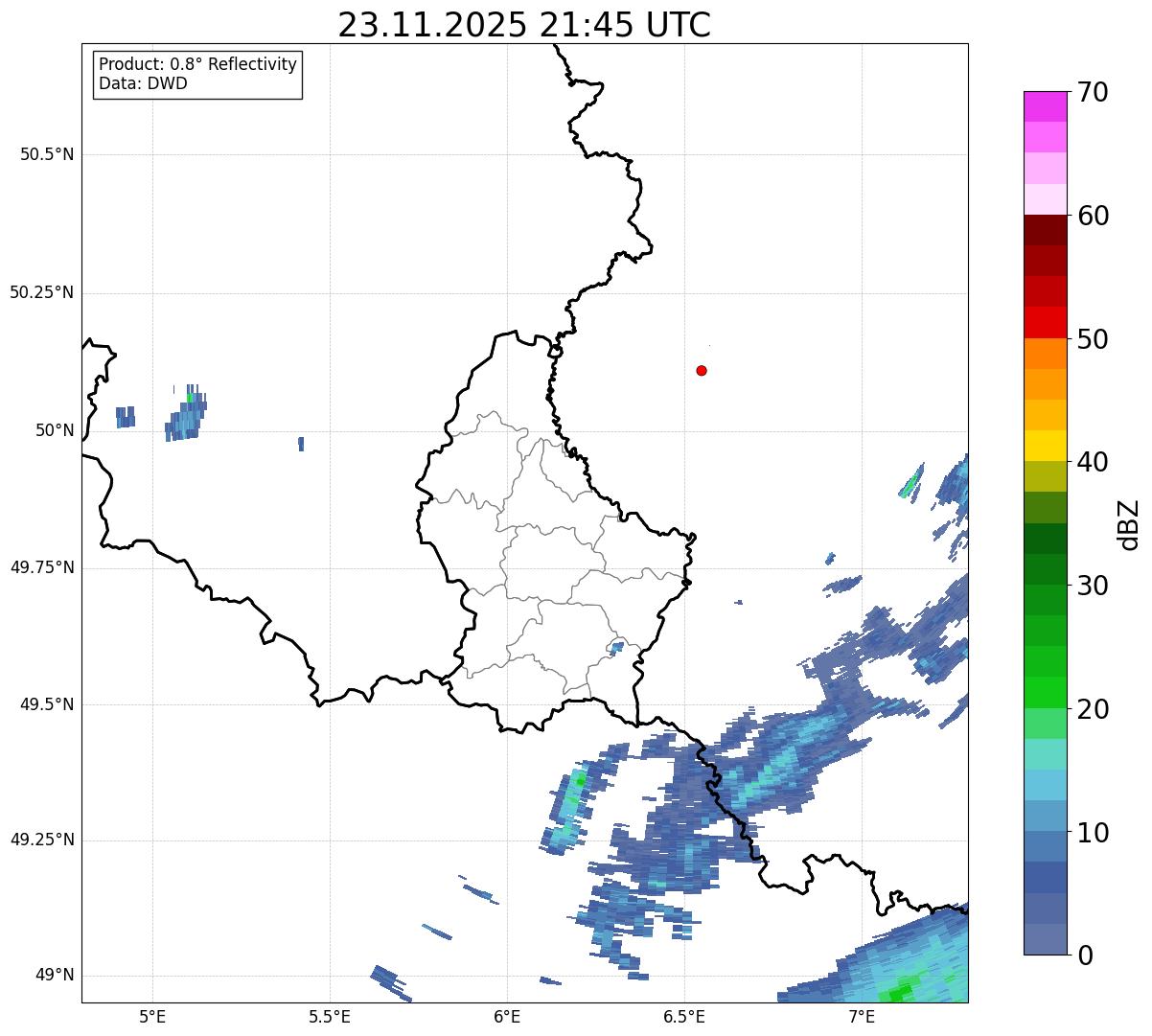Click the bright green swatch at 20
This screenshot has width=1152, height=1036.
click(x=1045, y=692)
